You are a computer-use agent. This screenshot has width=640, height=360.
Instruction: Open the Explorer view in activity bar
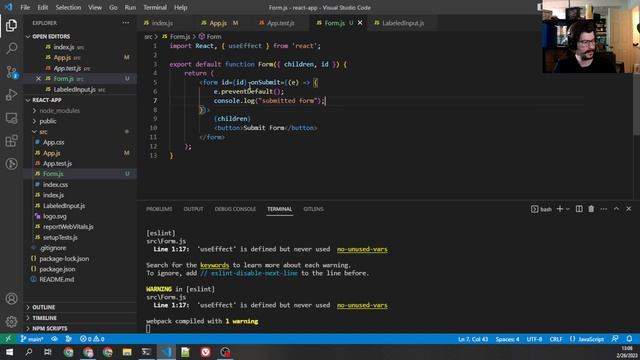11,25
